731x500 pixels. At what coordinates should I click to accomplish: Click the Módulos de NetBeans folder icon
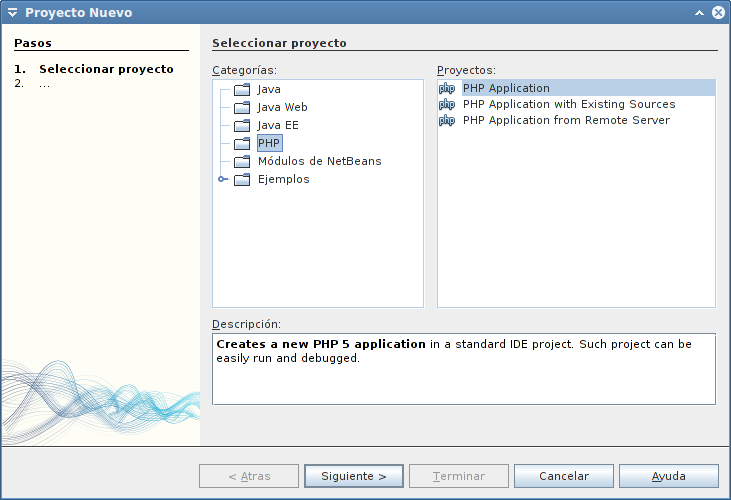[x=242, y=162]
